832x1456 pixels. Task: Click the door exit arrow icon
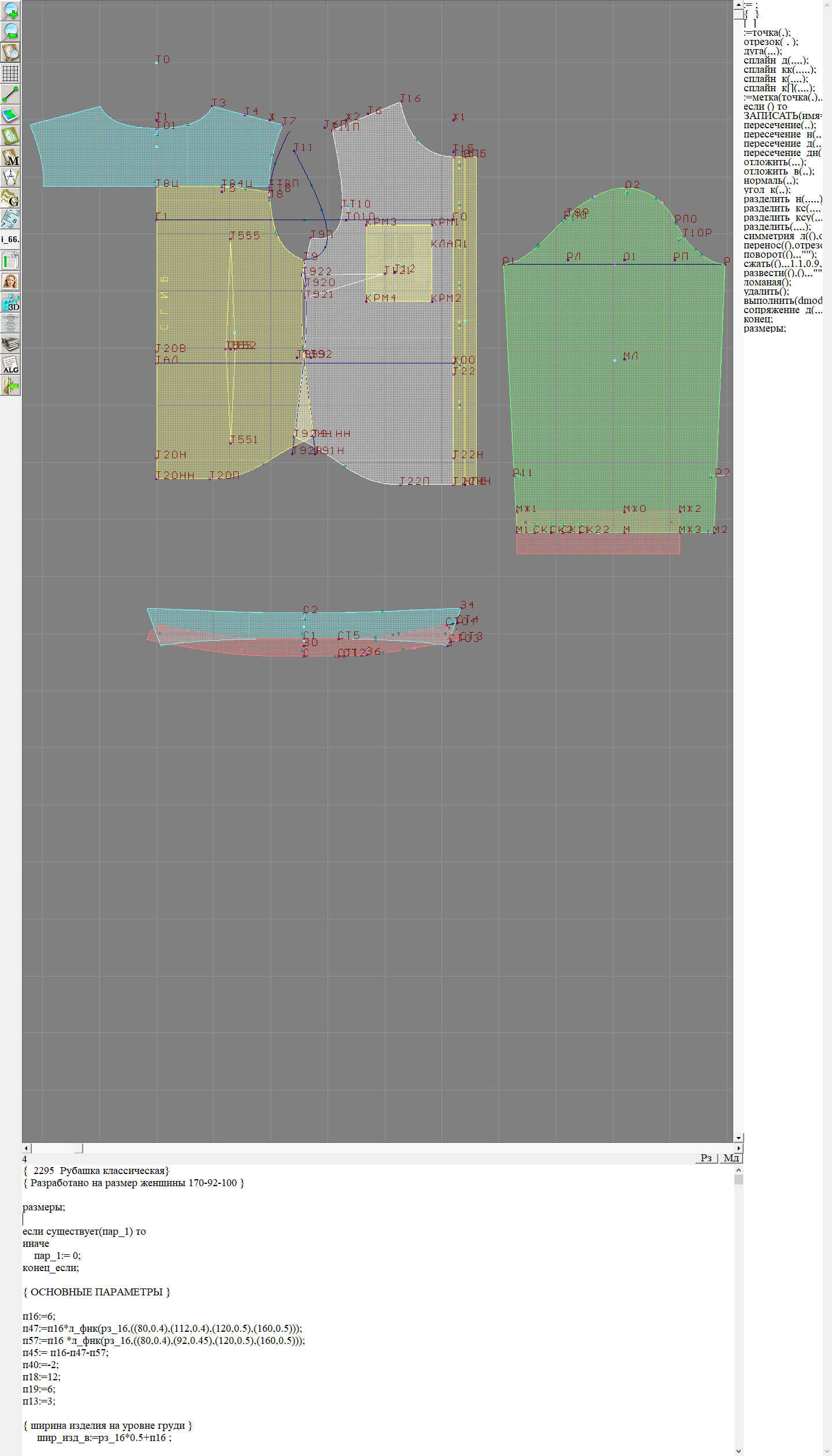[x=10, y=385]
